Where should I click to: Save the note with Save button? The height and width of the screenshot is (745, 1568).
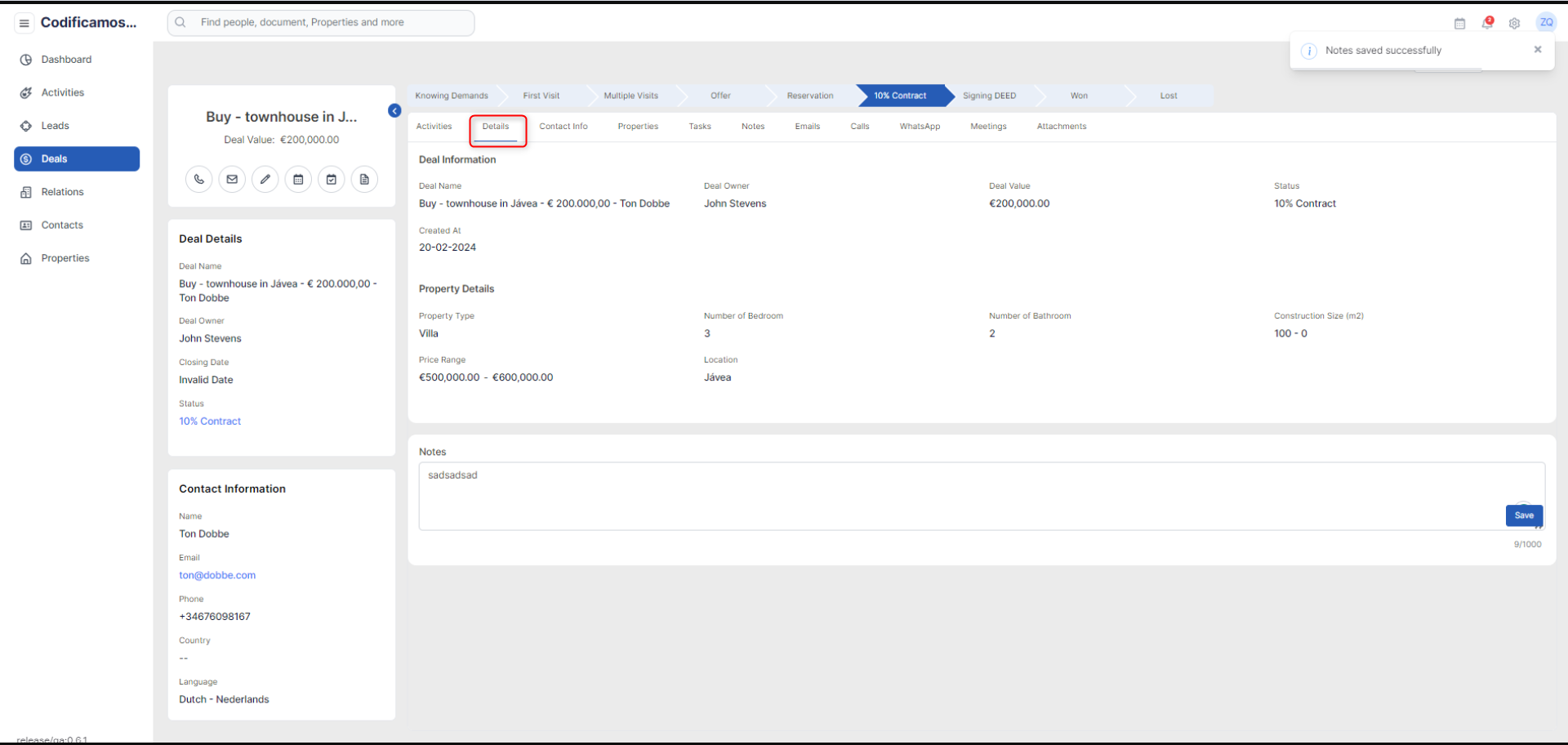(x=1524, y=515)
